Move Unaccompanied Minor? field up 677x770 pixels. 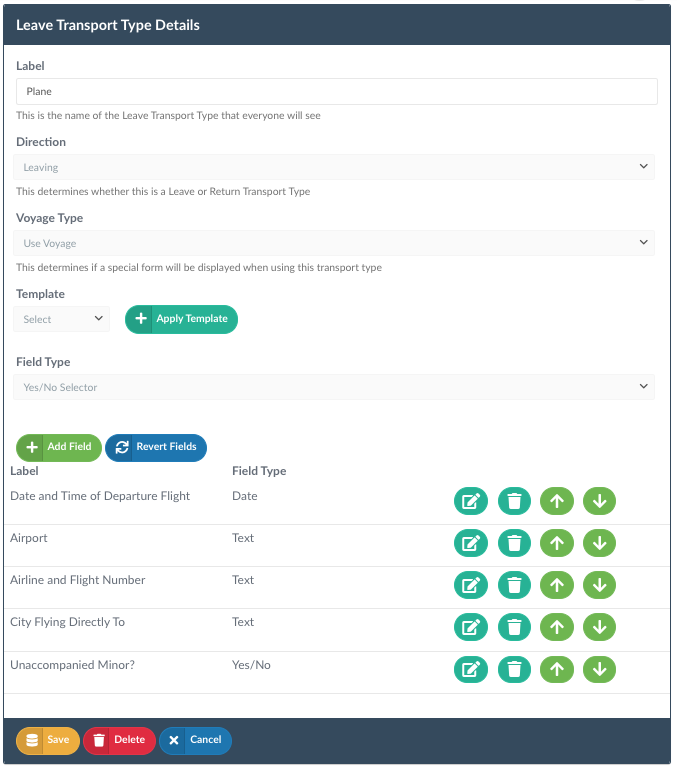click(557, 669)
